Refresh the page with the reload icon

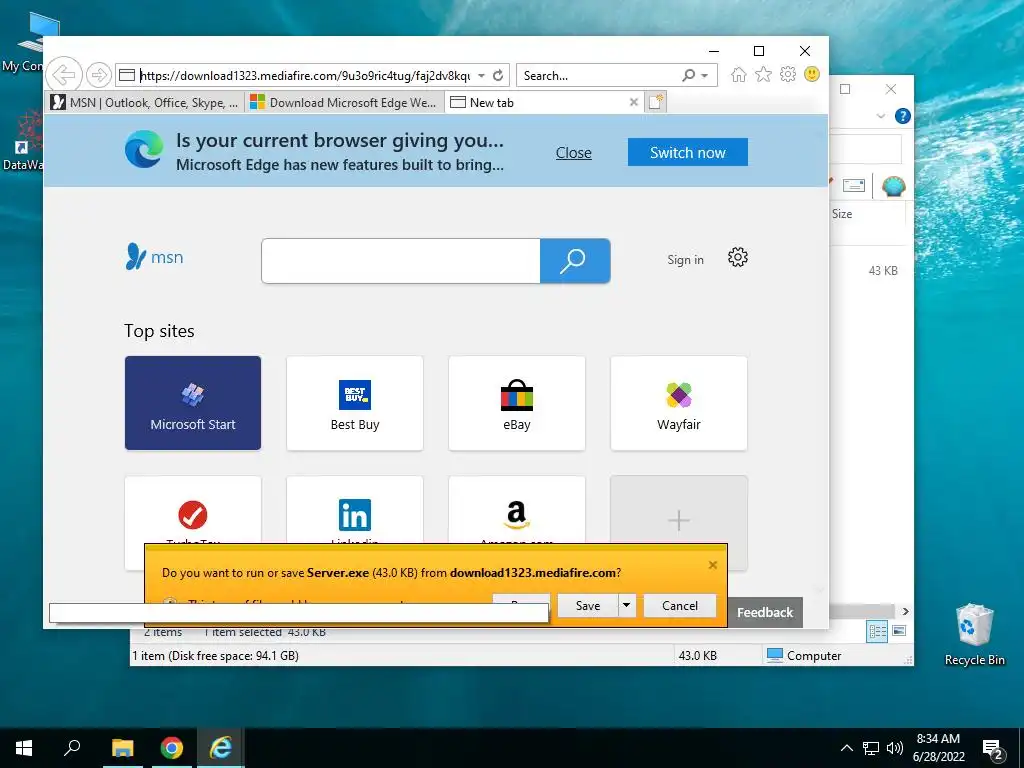[x=498, y=76]
